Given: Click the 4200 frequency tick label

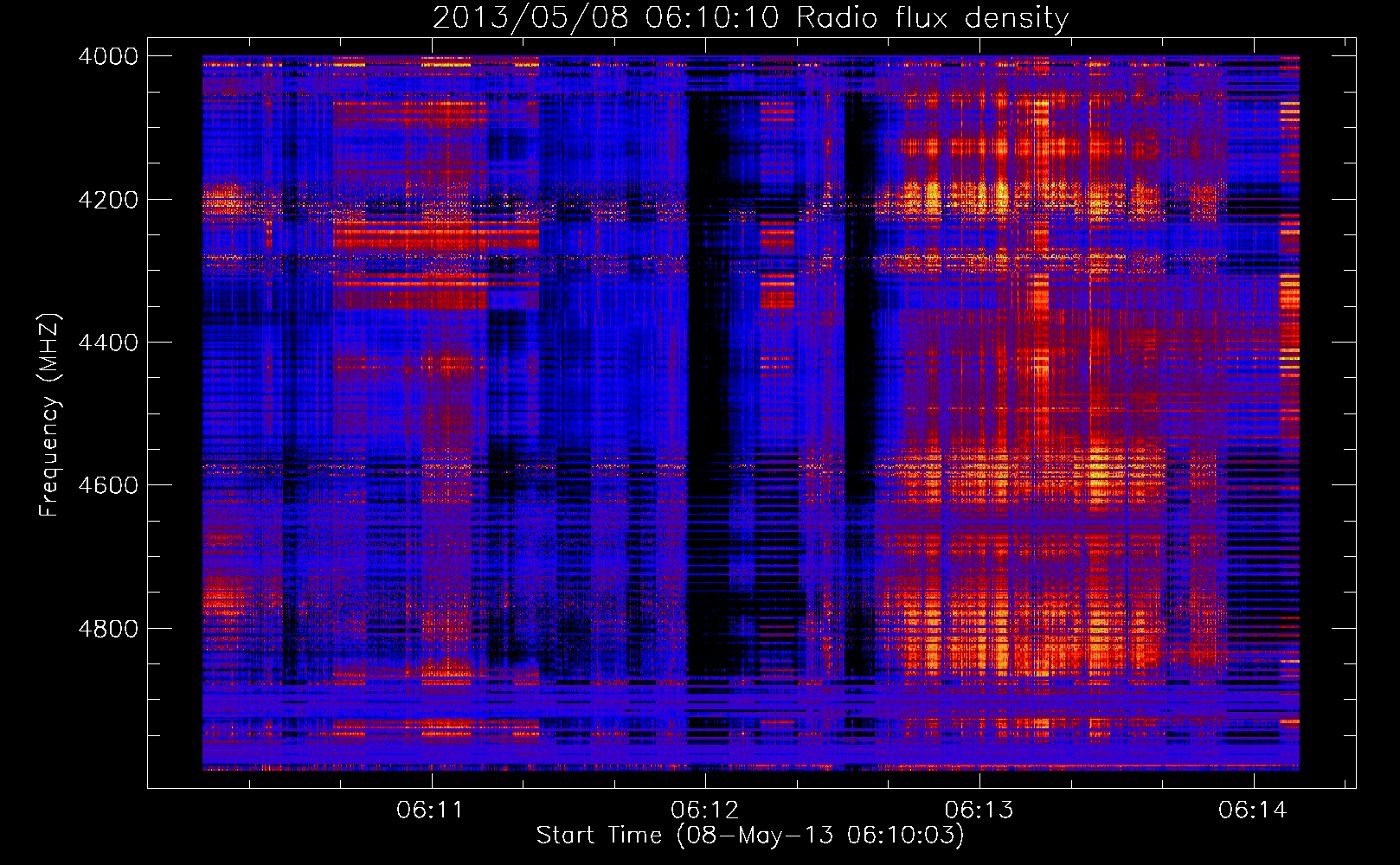Looking at the screenshot, I should point(108,200).
